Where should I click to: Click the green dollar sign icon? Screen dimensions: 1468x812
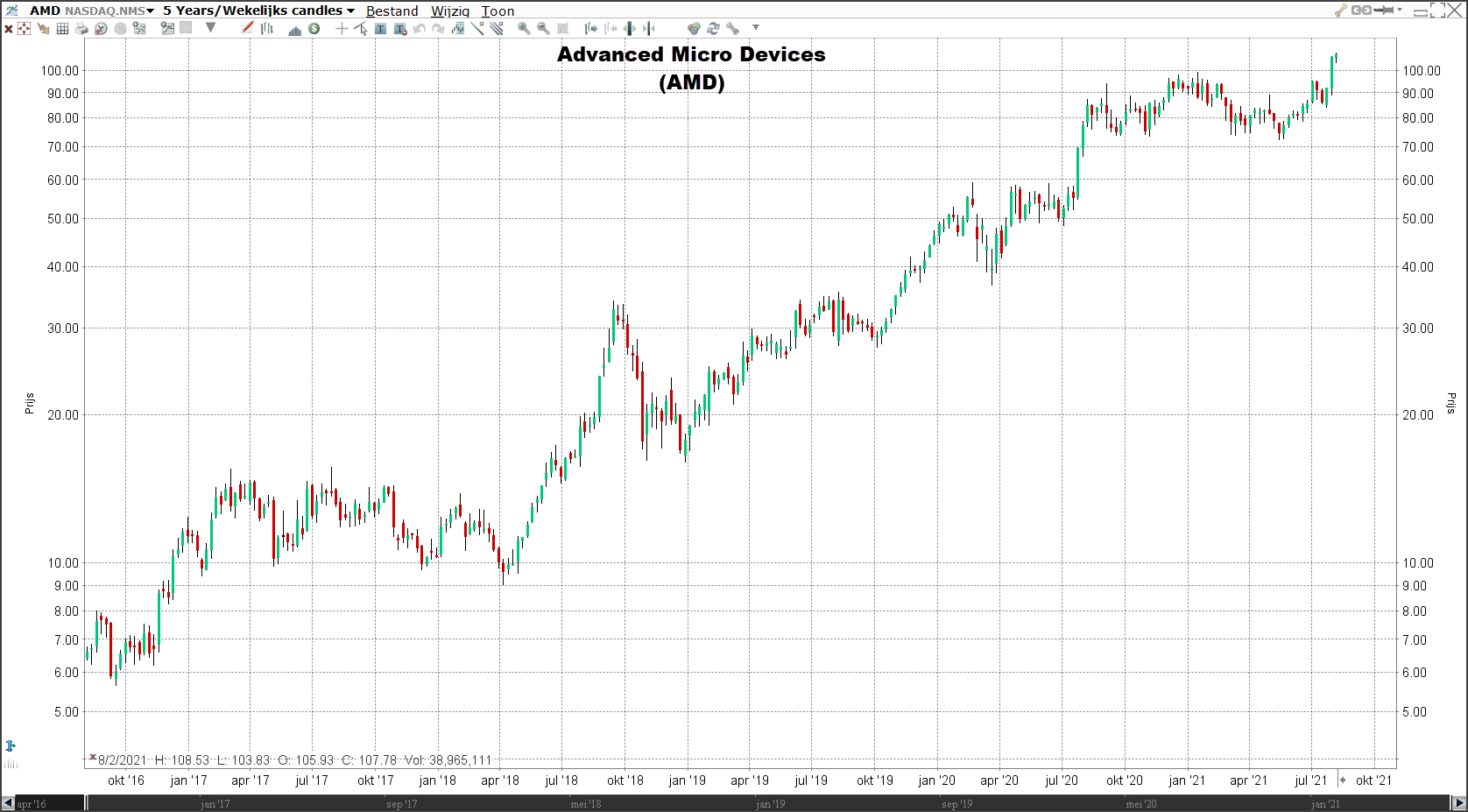pos(314,29)
